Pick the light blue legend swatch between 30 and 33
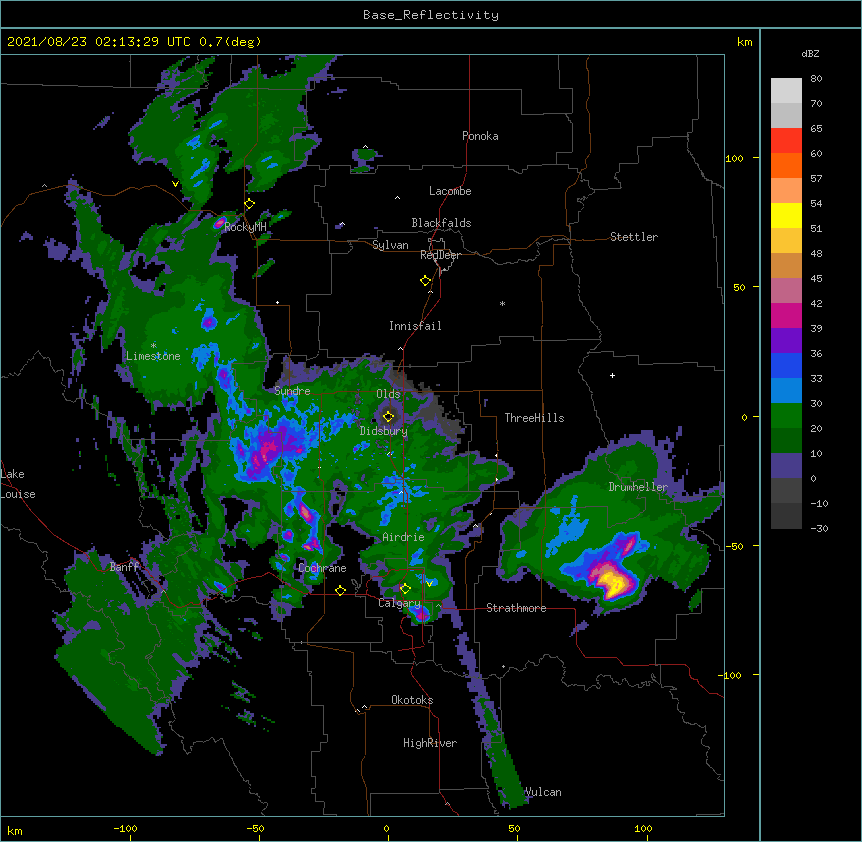This screenshot has width=862, height=842. [x=786, y=391]
